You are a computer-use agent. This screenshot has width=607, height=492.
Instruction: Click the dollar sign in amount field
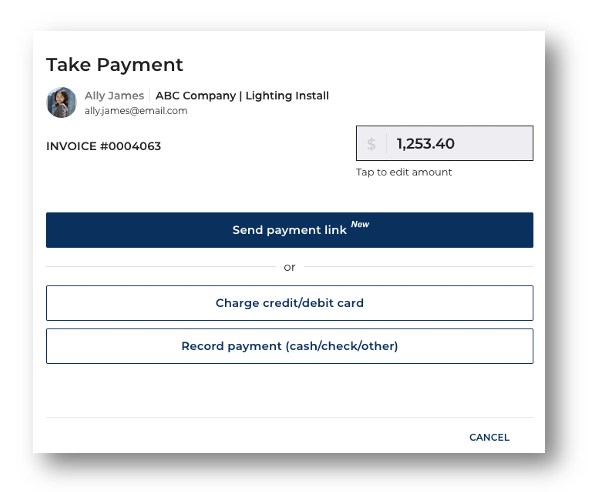click(371, 144)
